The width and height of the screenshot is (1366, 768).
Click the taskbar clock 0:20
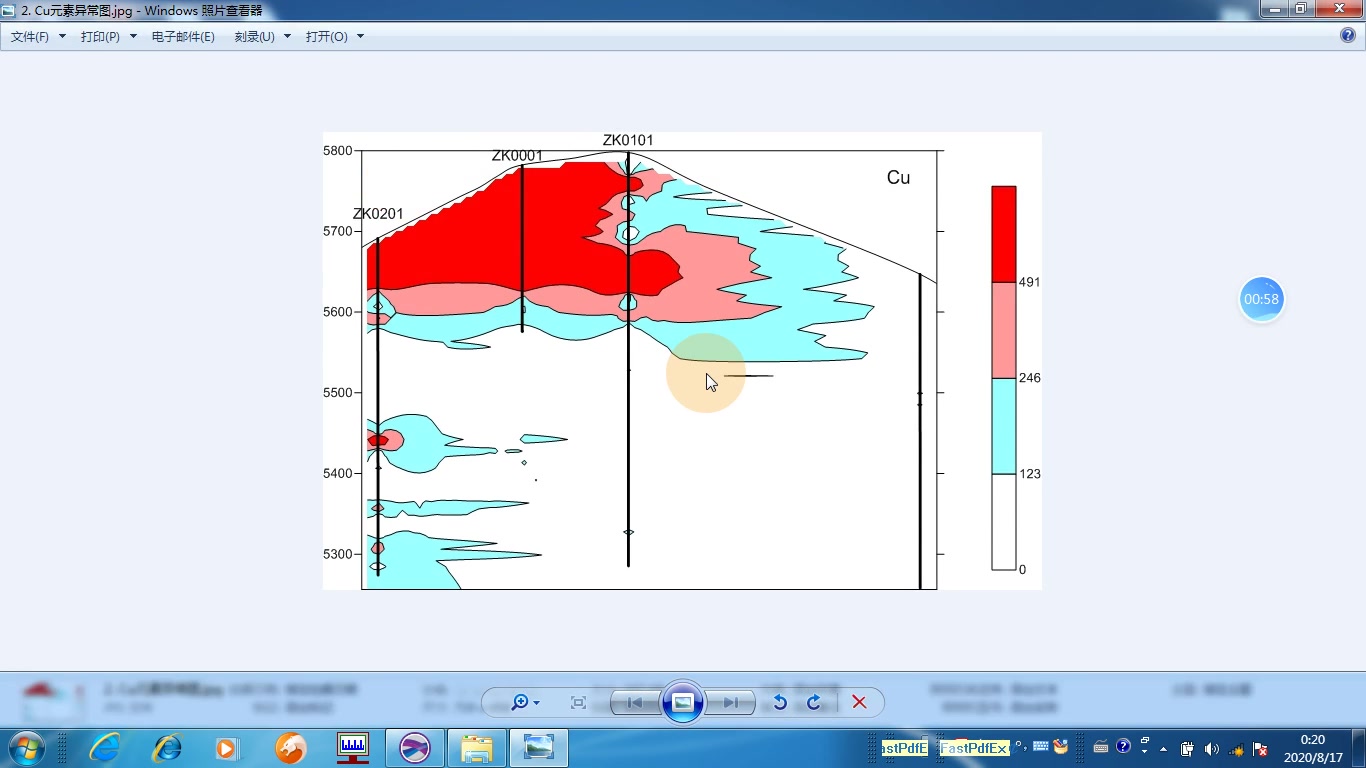(x=1312, y=740)
